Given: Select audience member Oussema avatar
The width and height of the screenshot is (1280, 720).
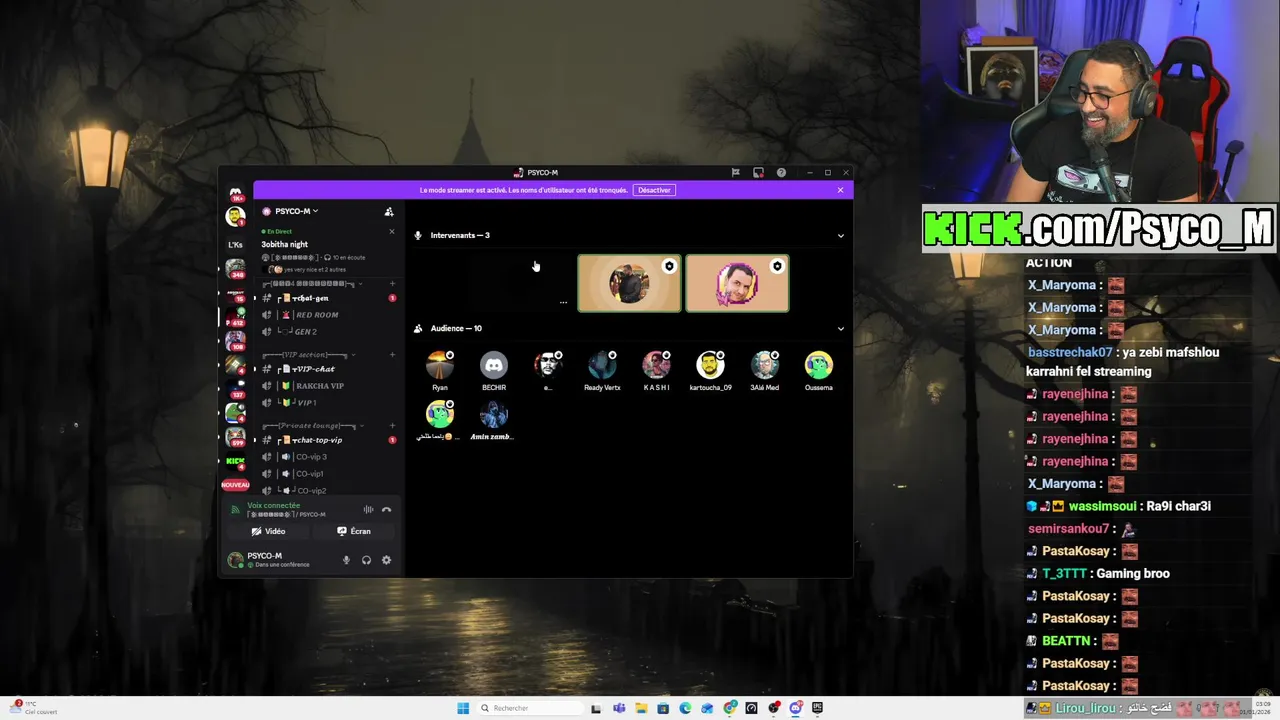Looking at the screenshot, I should tap(818, 365).
